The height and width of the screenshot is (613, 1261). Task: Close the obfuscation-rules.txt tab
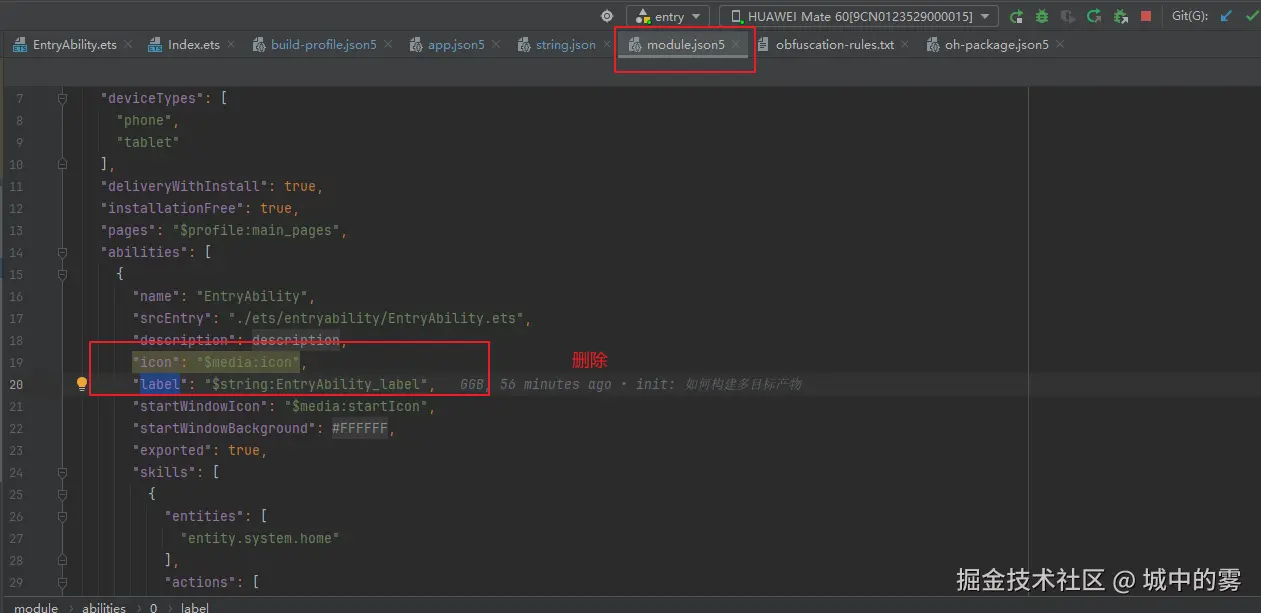tap(905, 45)
